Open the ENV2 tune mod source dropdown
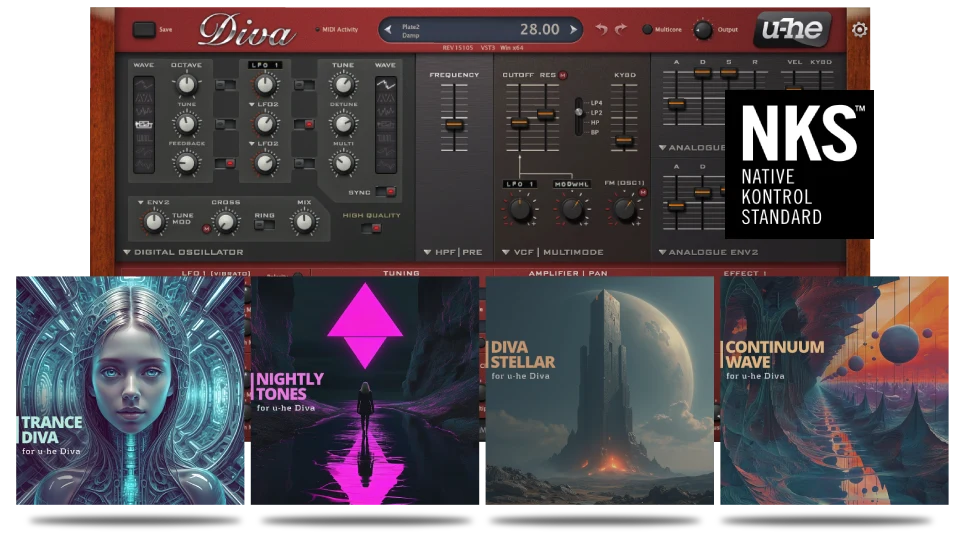Screen dimensions: 960x540 [x=140, y=202]
